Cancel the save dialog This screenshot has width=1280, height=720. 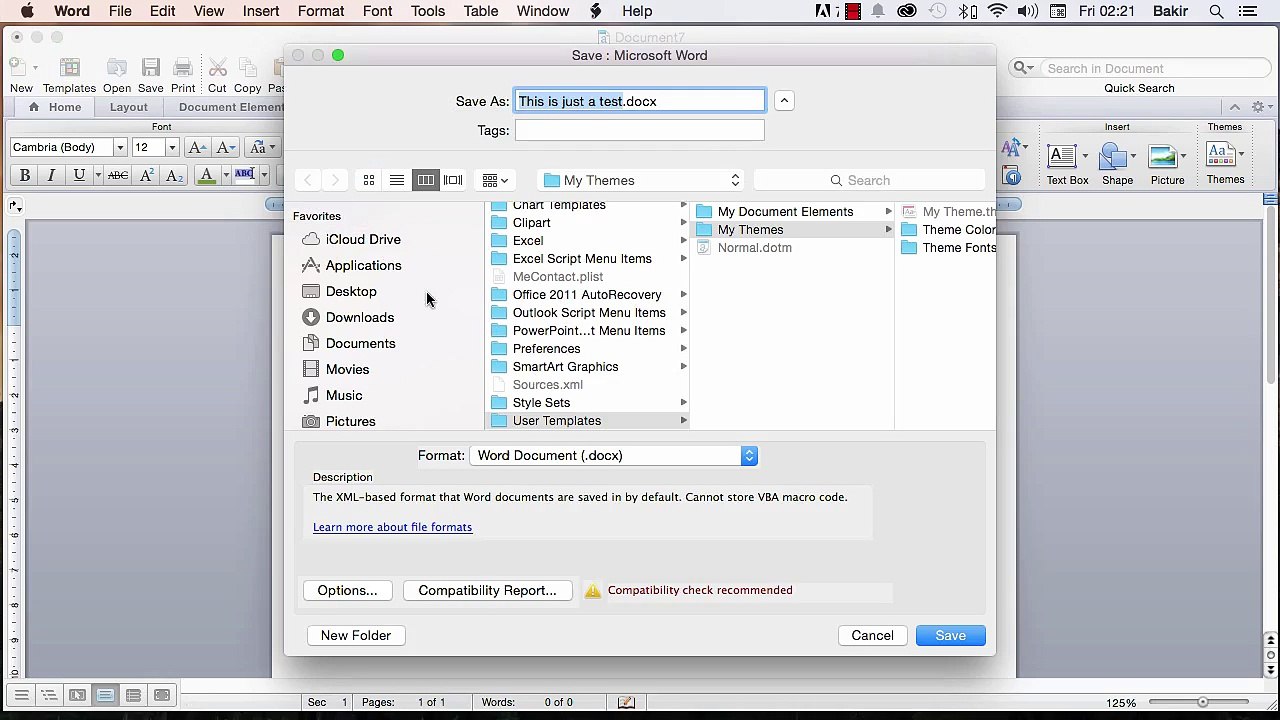[872, 635]
